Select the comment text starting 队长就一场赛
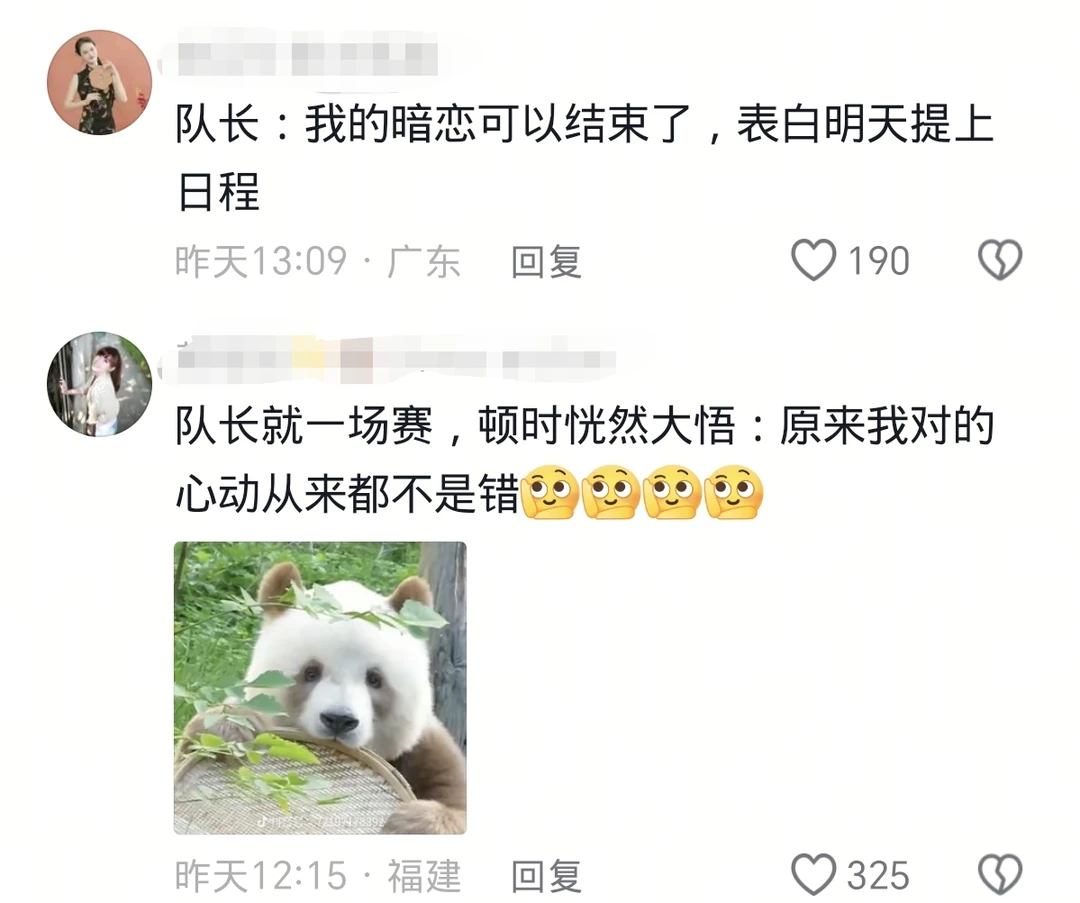The height and width of the screenshot is (903, 1080). tap(585, 459)
